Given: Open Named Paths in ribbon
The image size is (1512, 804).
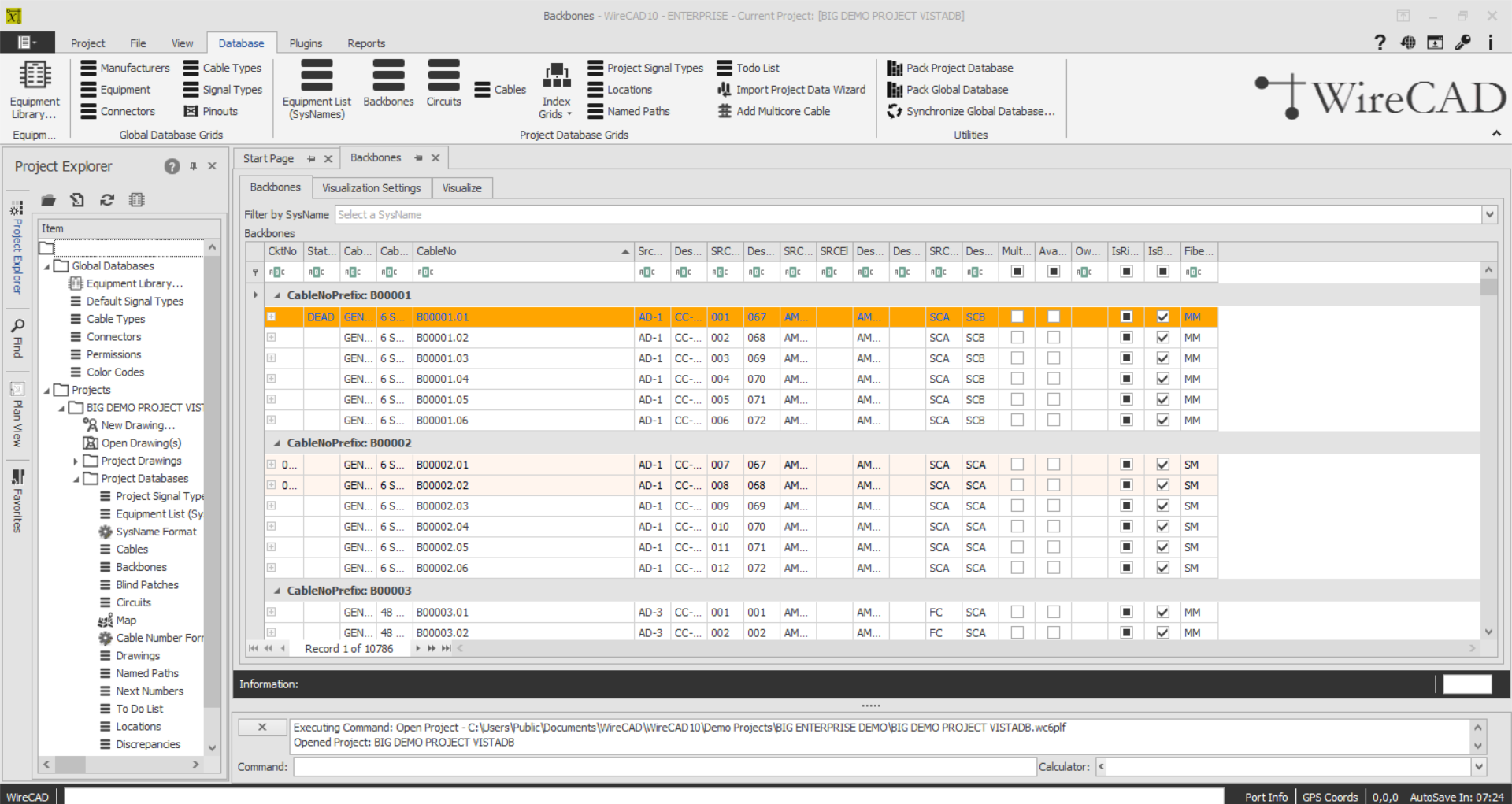Looking at the screenshot, I should (x=629, y=111).
